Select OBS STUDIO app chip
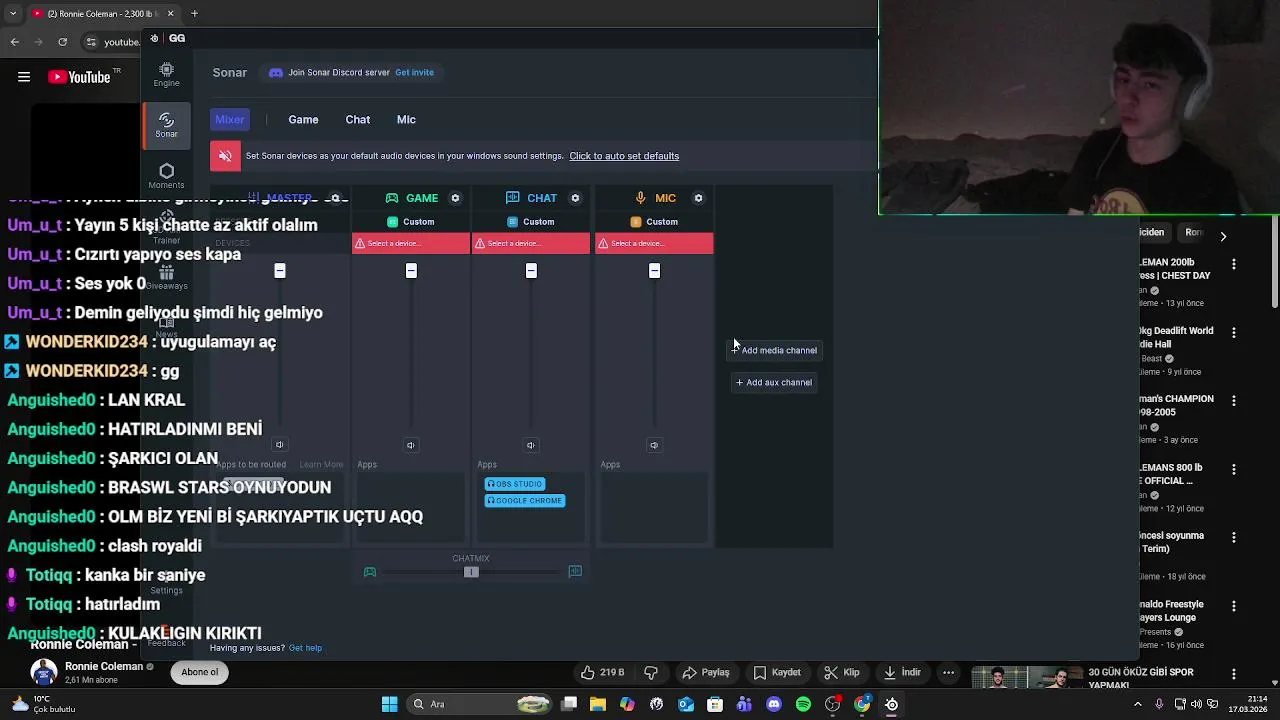Screen dimensions: 1280x720 [x=514, y=484]
